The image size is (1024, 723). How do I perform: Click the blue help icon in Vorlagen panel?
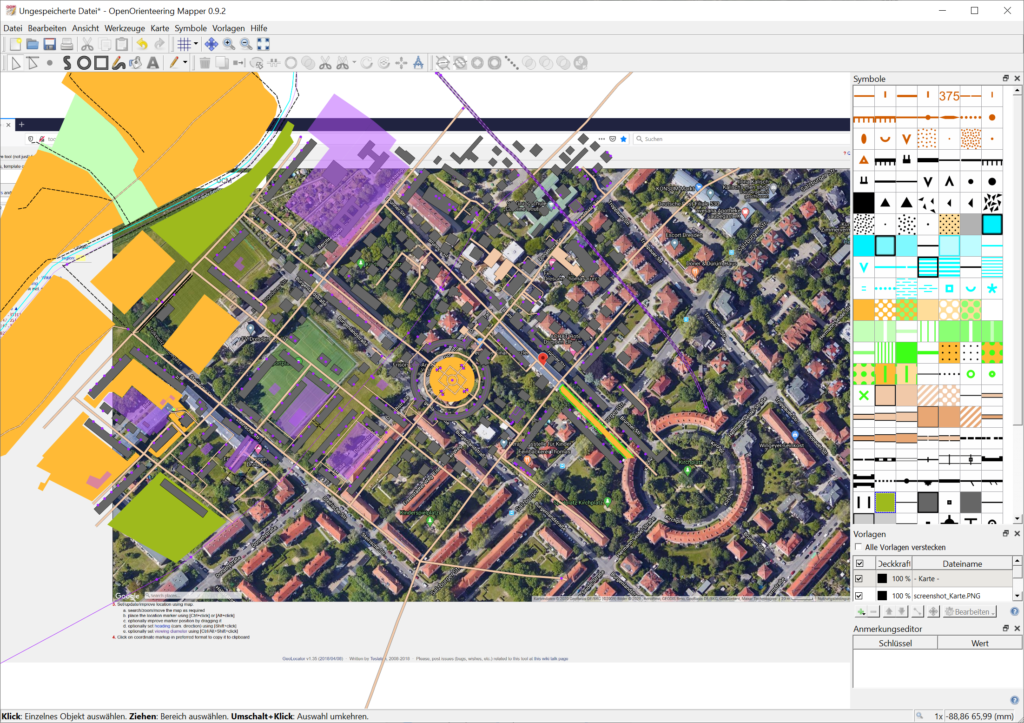1014,611
